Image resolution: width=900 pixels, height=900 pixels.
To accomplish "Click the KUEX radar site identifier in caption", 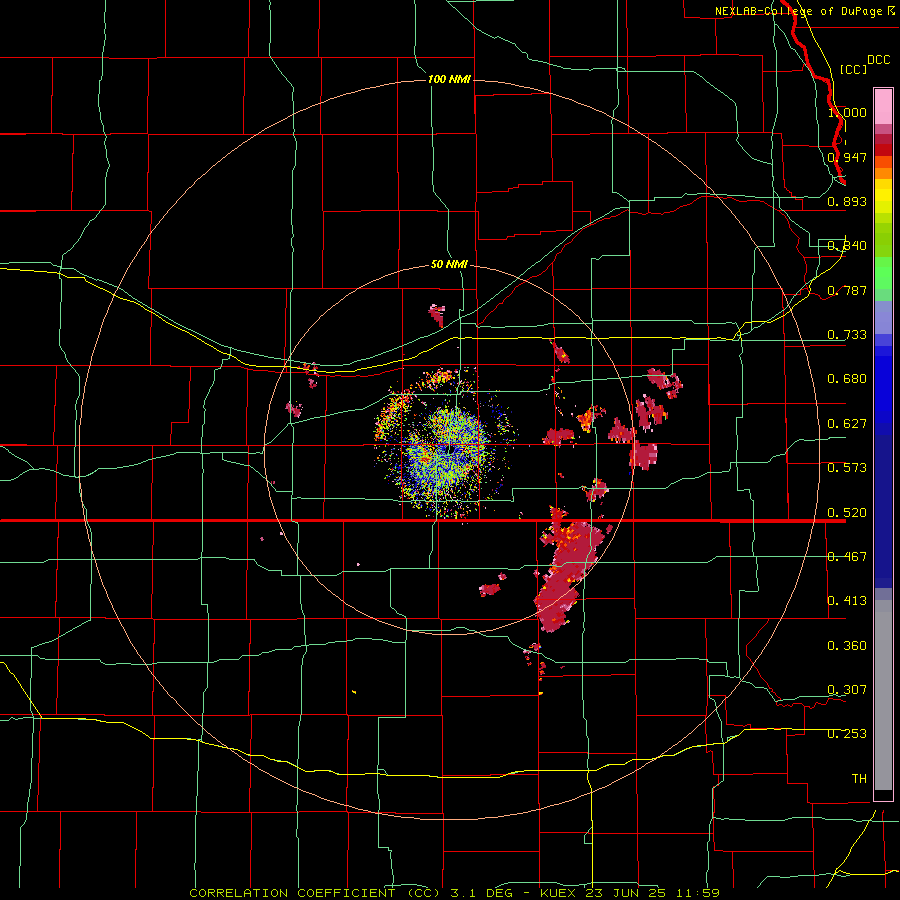I will pyautogui.click(x=559, y=893).
